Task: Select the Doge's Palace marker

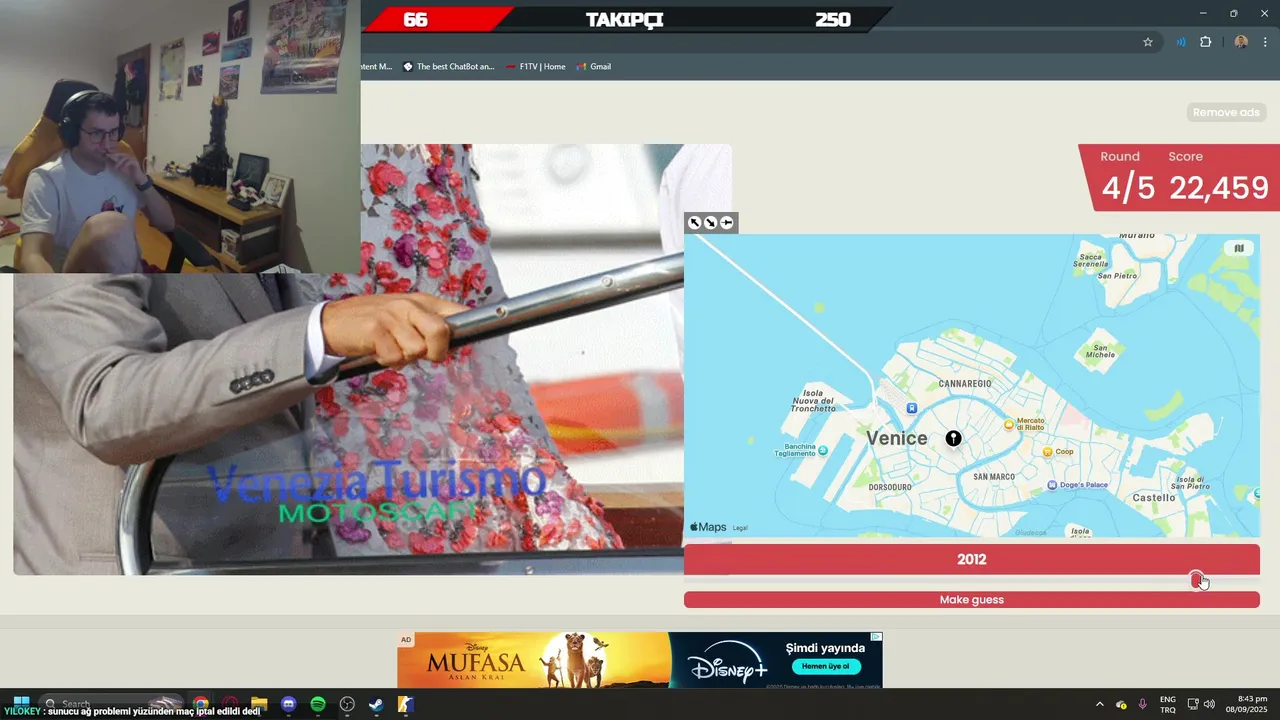Action: coord(1052,485)
